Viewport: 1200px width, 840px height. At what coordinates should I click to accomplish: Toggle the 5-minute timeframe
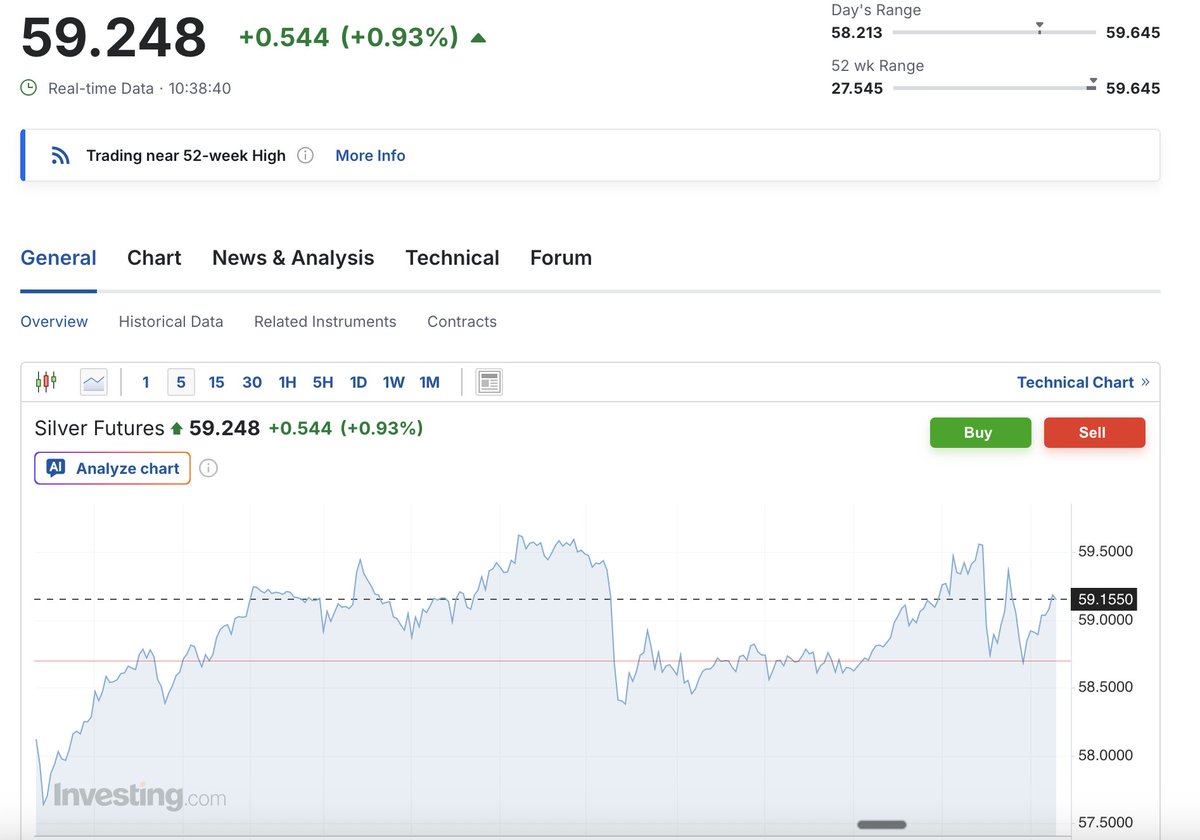tap(181, 381)
